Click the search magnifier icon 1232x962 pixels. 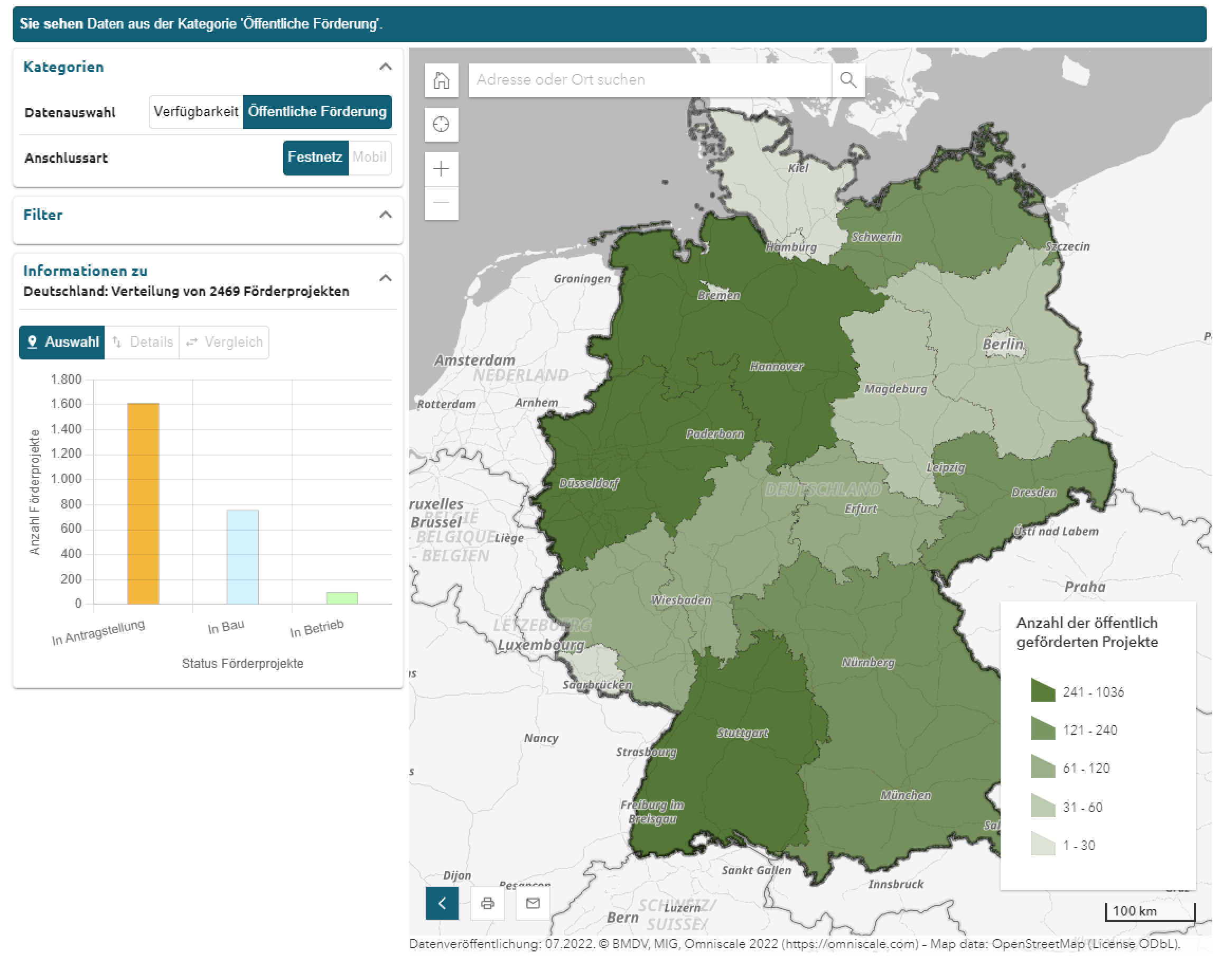coord(848,80)
